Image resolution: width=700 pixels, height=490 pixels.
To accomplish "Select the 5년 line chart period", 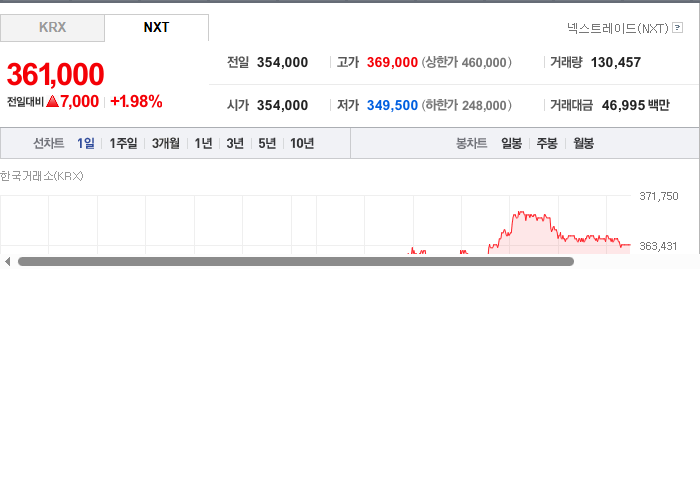I will 267,143.
